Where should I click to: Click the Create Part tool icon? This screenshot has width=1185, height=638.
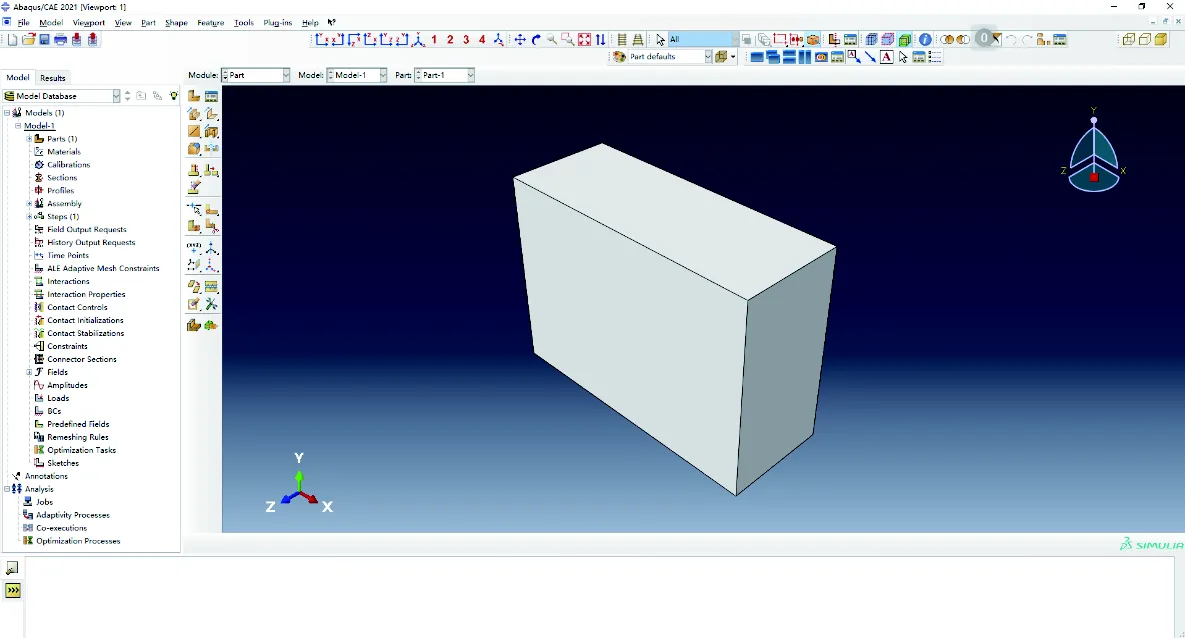(x=194, y=97)
